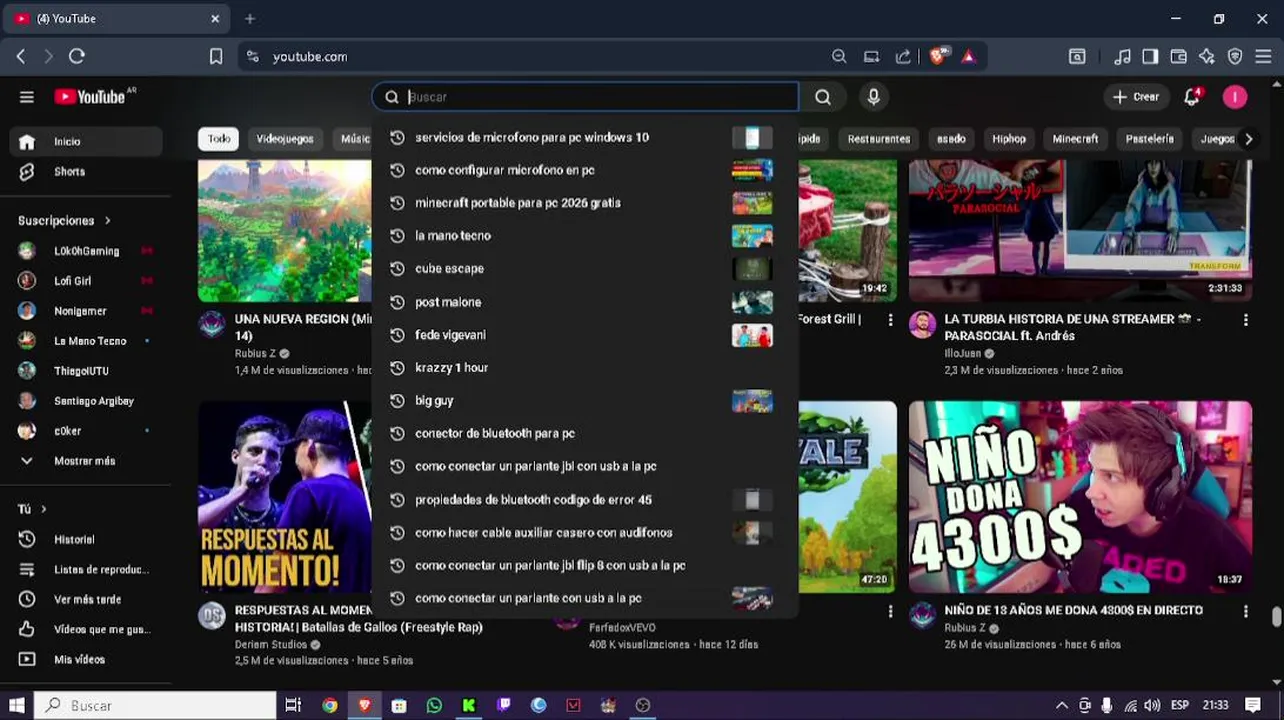Select the Videojuegos filter chip
Image resolution: width=1284 pixels, height=720 pixels.
click(x=285, y=139)
